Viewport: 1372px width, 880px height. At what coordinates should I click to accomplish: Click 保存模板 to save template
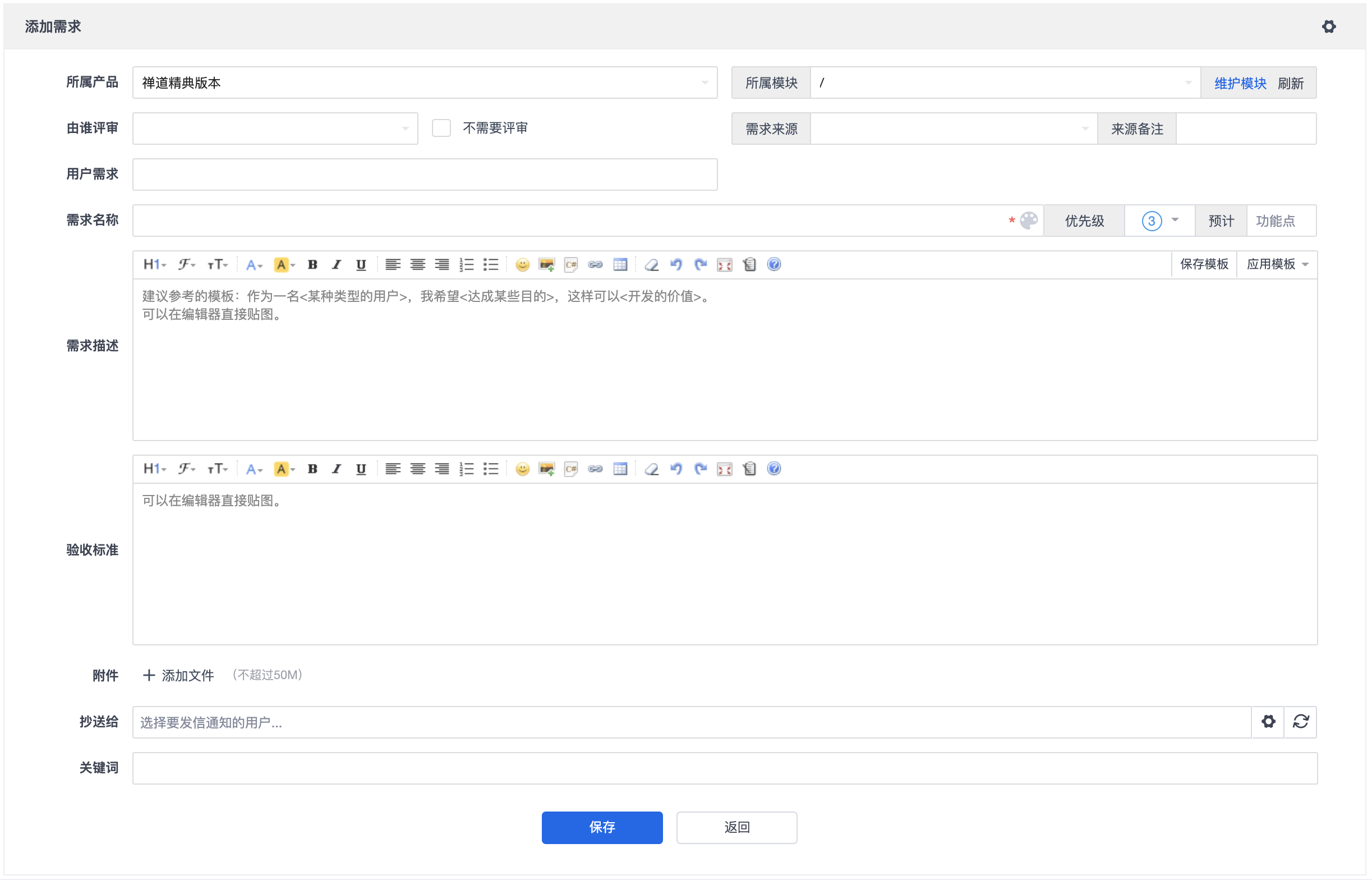pos(1204,264)
